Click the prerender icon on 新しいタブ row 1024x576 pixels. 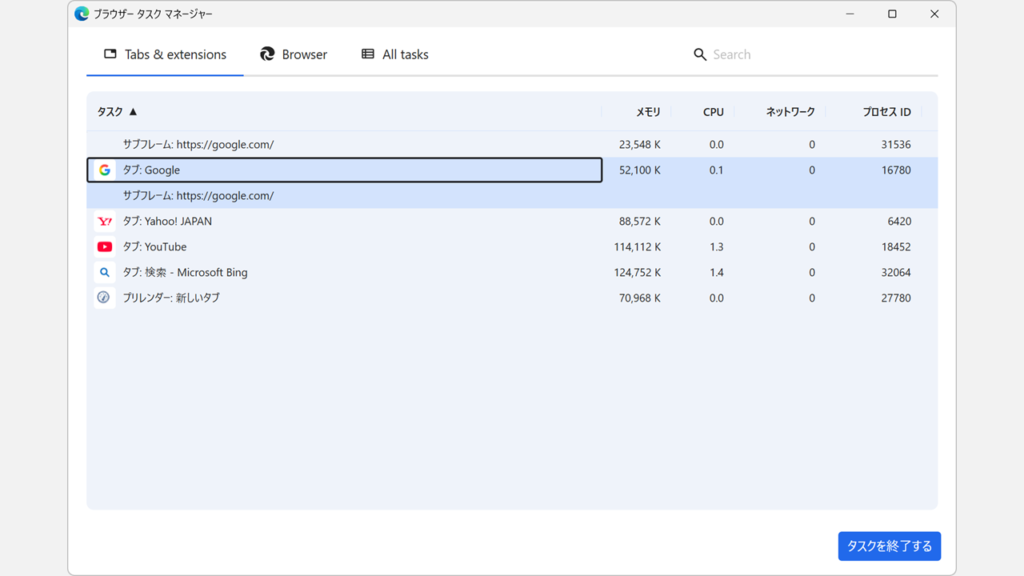pos(104,297)
